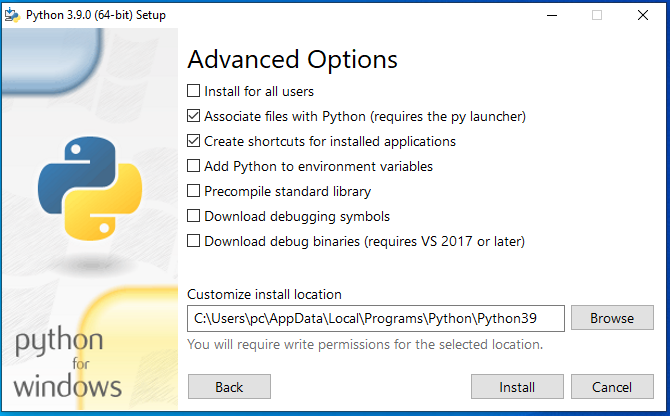Cancel the Python setup

pos(612,387)
